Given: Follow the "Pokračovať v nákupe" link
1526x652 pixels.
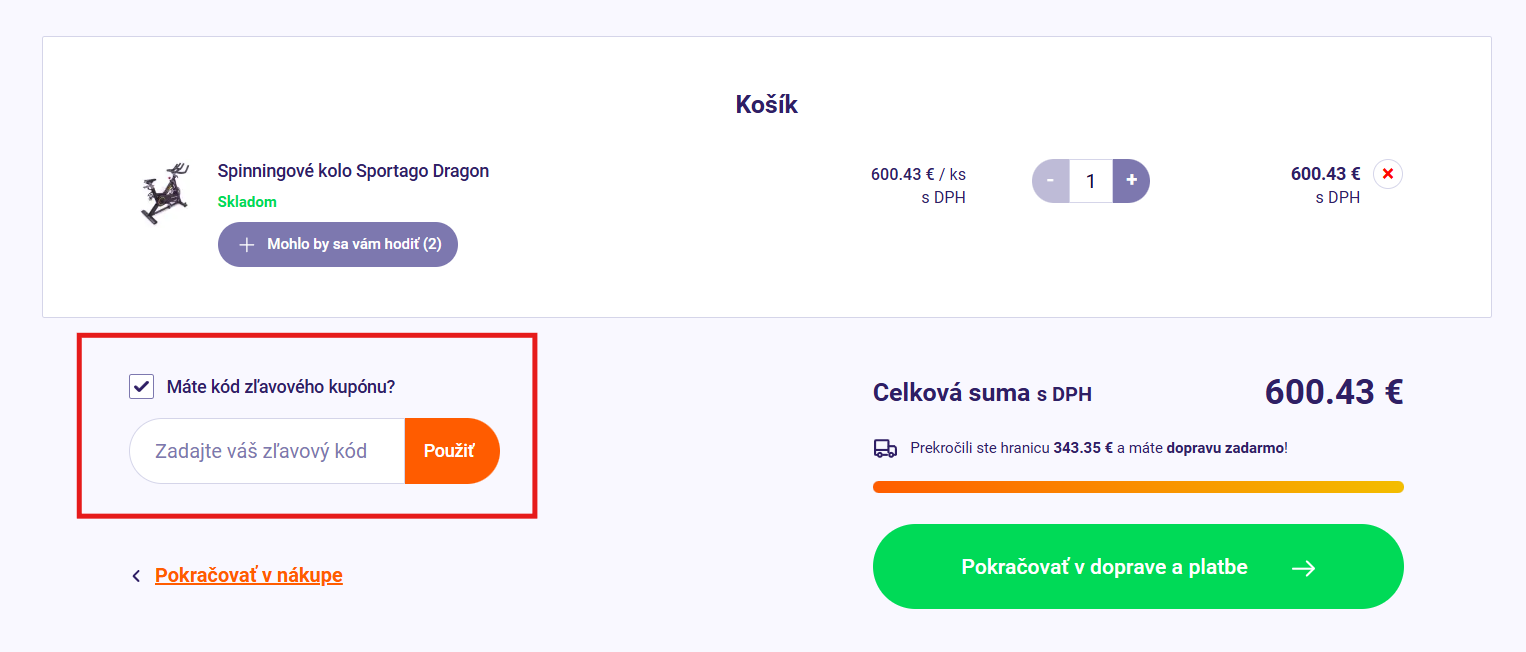Looking at the screenshot, I should coord(249,575).
